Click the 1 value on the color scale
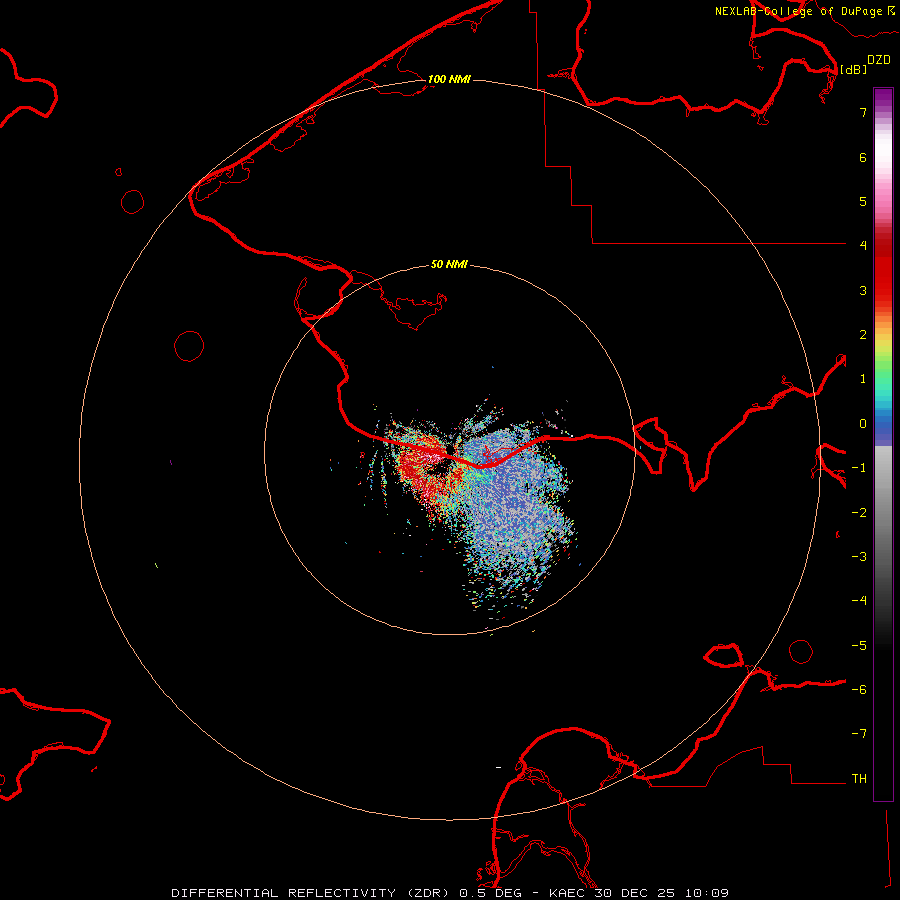Viewport: 900px width, 900px height. (x=863, y=379)
